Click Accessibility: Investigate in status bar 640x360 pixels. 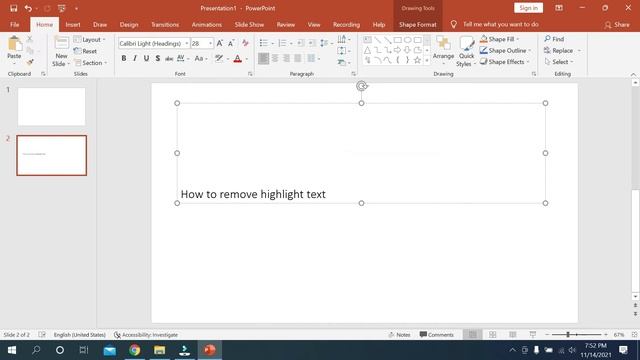[x=146, y=335]
